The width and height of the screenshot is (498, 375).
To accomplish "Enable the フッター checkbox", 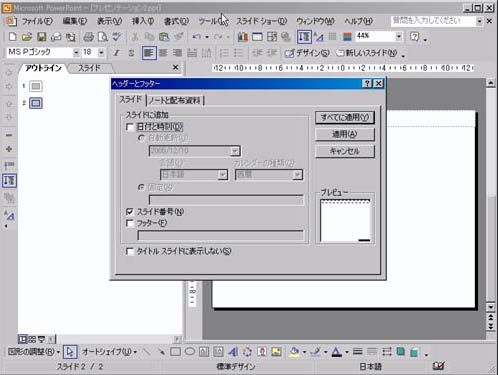I will pos(130,223).
